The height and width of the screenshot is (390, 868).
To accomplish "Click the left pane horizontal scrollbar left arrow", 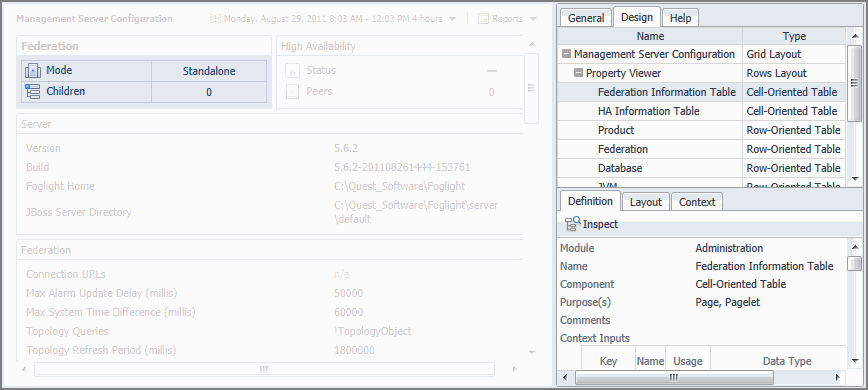I will pyautogui.click(x=24, y=369).
